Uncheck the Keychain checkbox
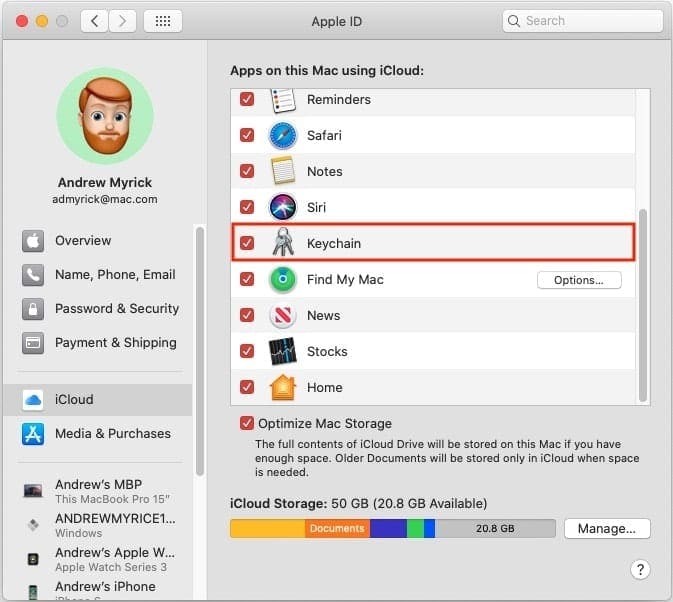The width and height of the screenshot is (673, 602). [x=247, y=243]
